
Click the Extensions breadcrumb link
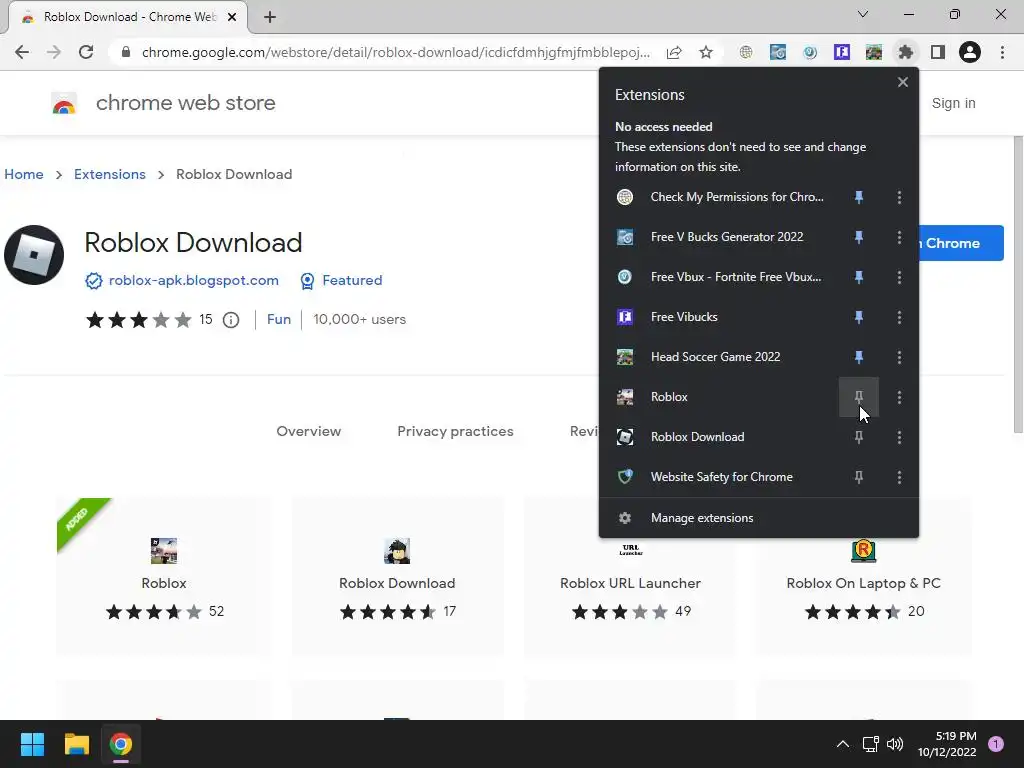110,174
